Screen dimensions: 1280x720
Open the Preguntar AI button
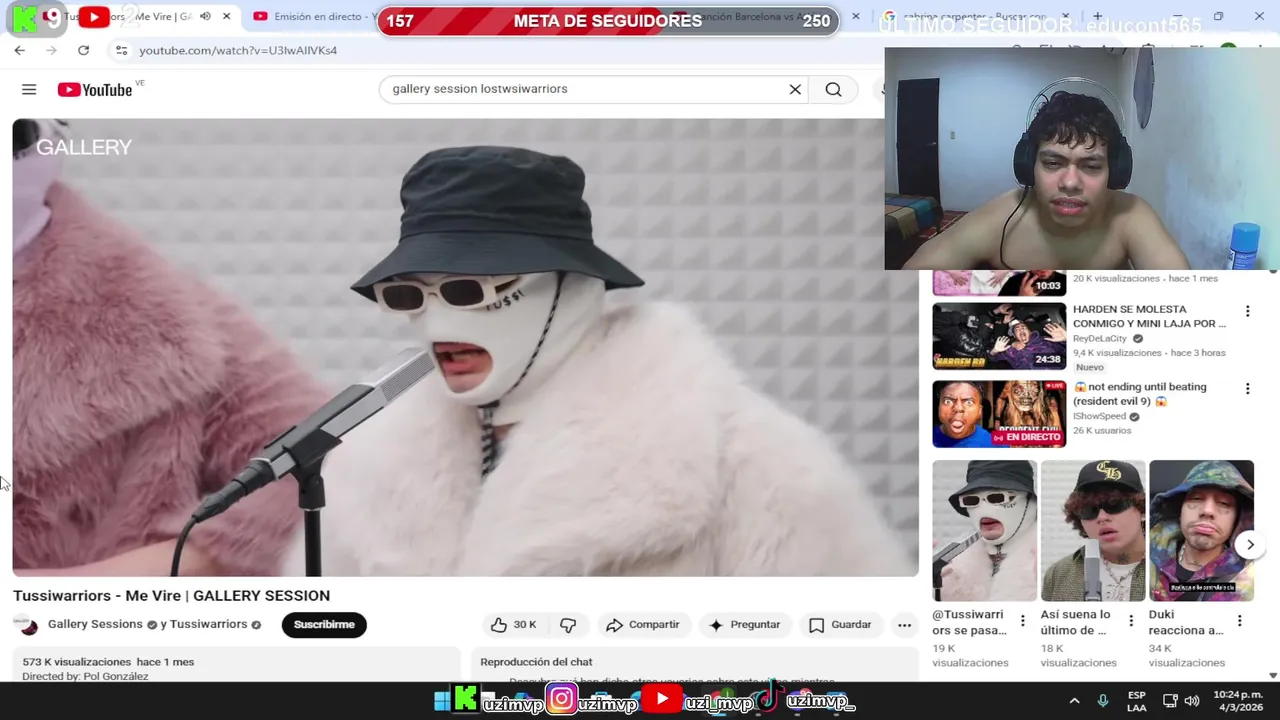click(x=744, y=625)
